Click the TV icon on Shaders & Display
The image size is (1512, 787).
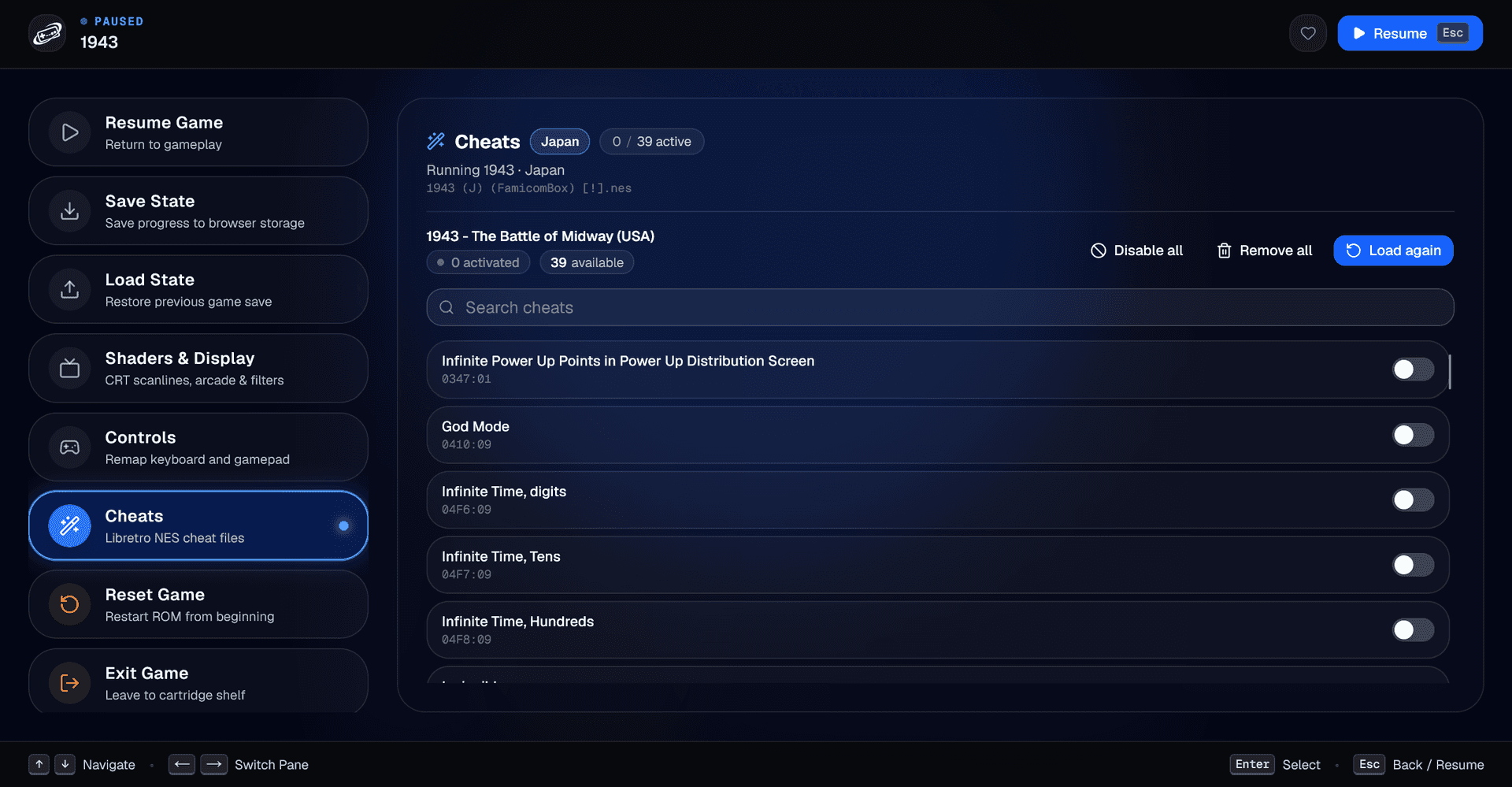point(70,368)
